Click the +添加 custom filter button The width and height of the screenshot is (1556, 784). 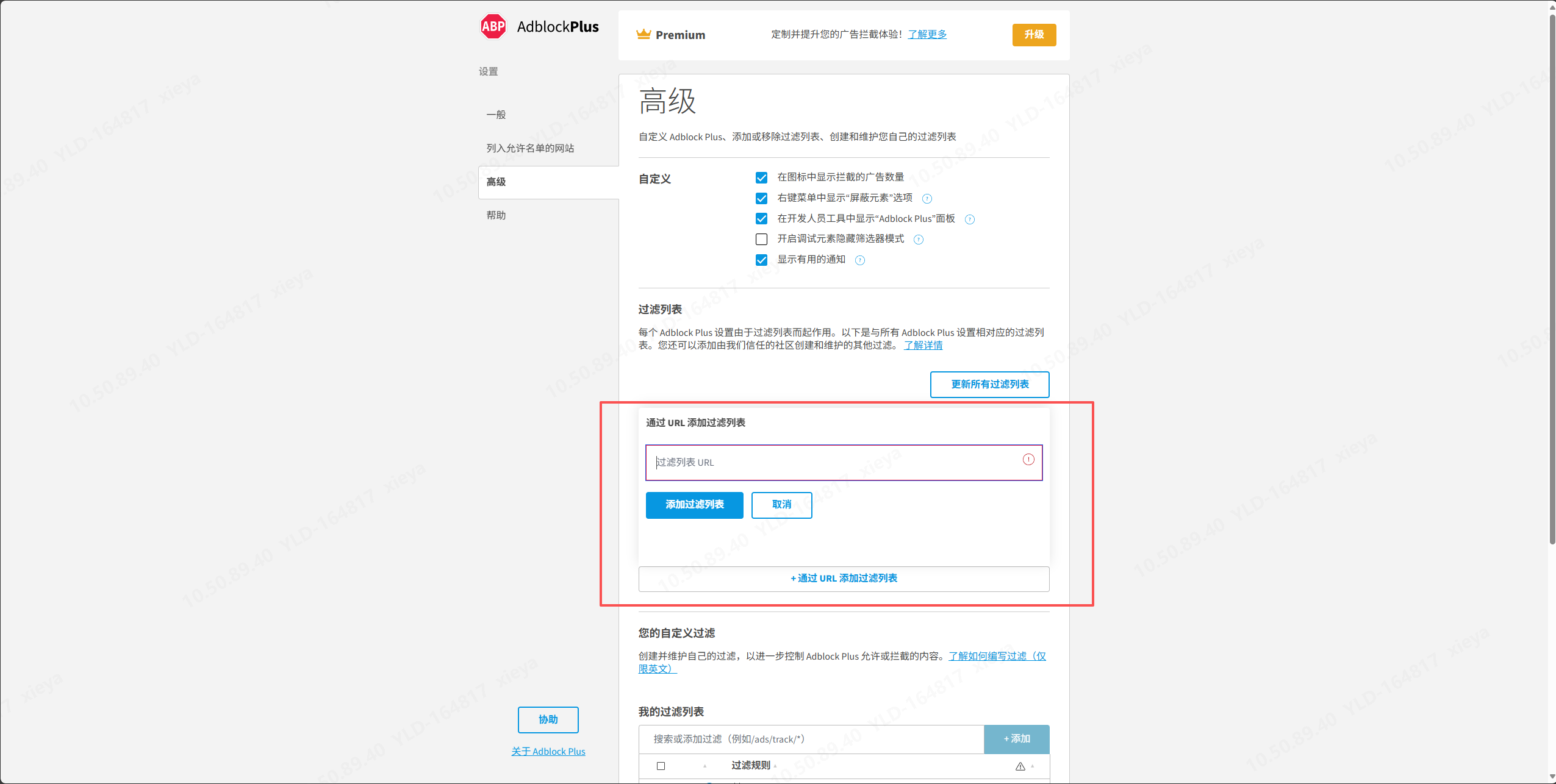tap(1016, 739)
